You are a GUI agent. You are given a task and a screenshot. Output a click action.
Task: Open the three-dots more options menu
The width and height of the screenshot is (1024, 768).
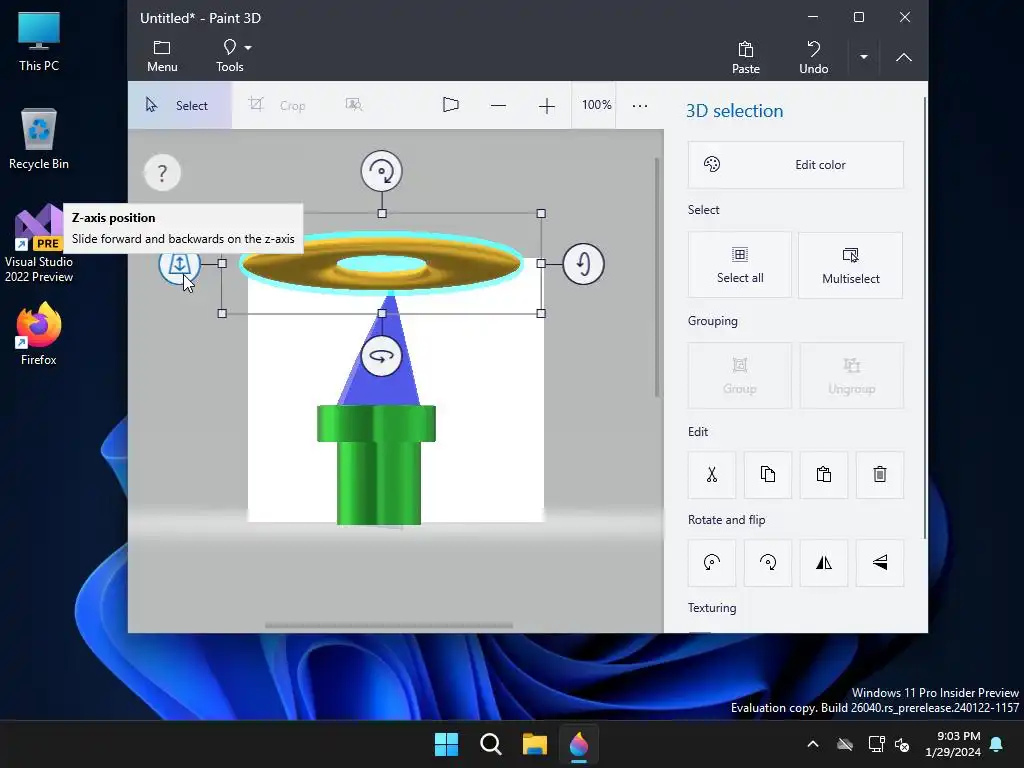[640, 105]
